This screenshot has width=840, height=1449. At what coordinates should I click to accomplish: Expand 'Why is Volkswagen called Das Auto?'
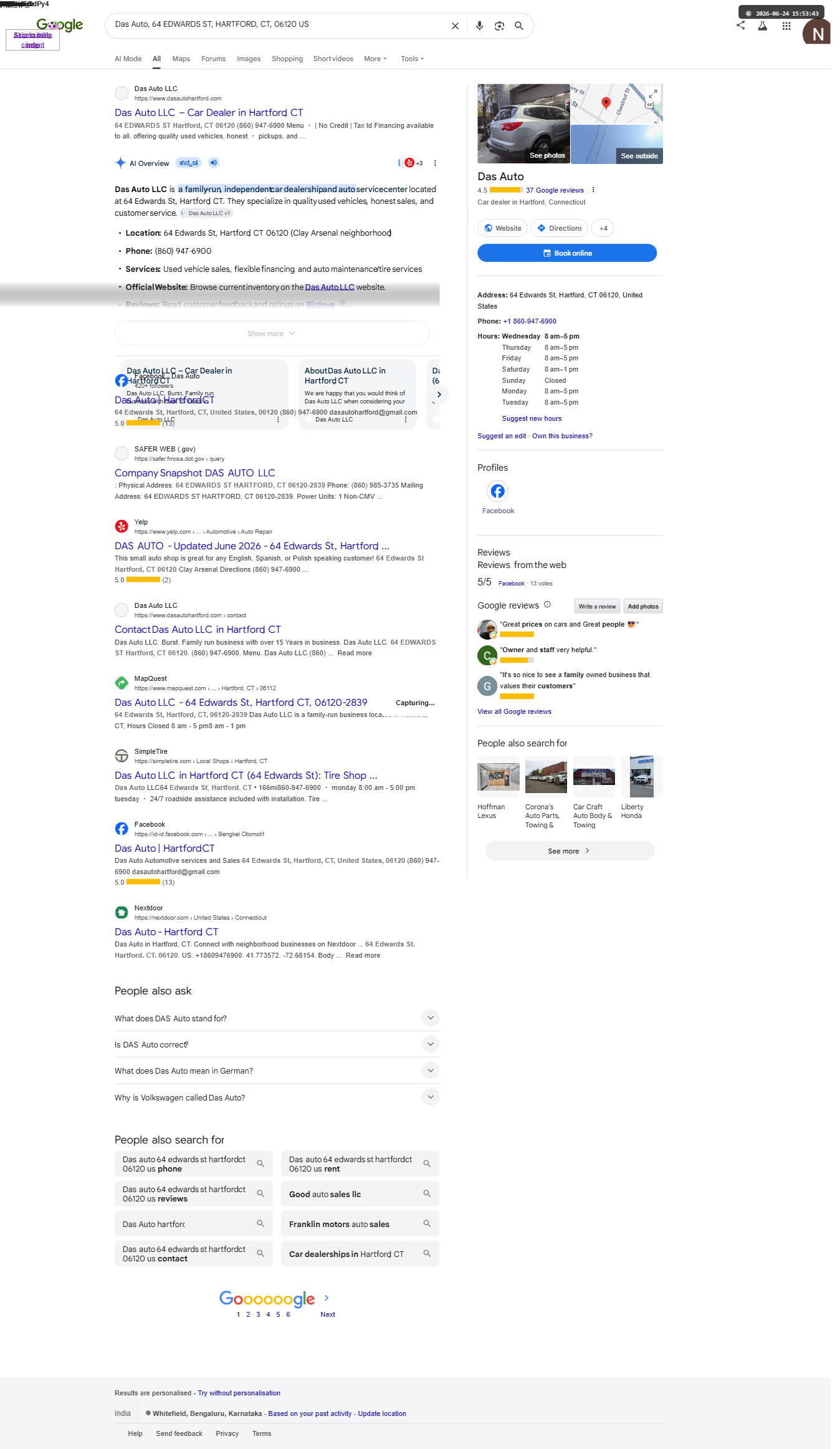click(x=277, y=1097)
